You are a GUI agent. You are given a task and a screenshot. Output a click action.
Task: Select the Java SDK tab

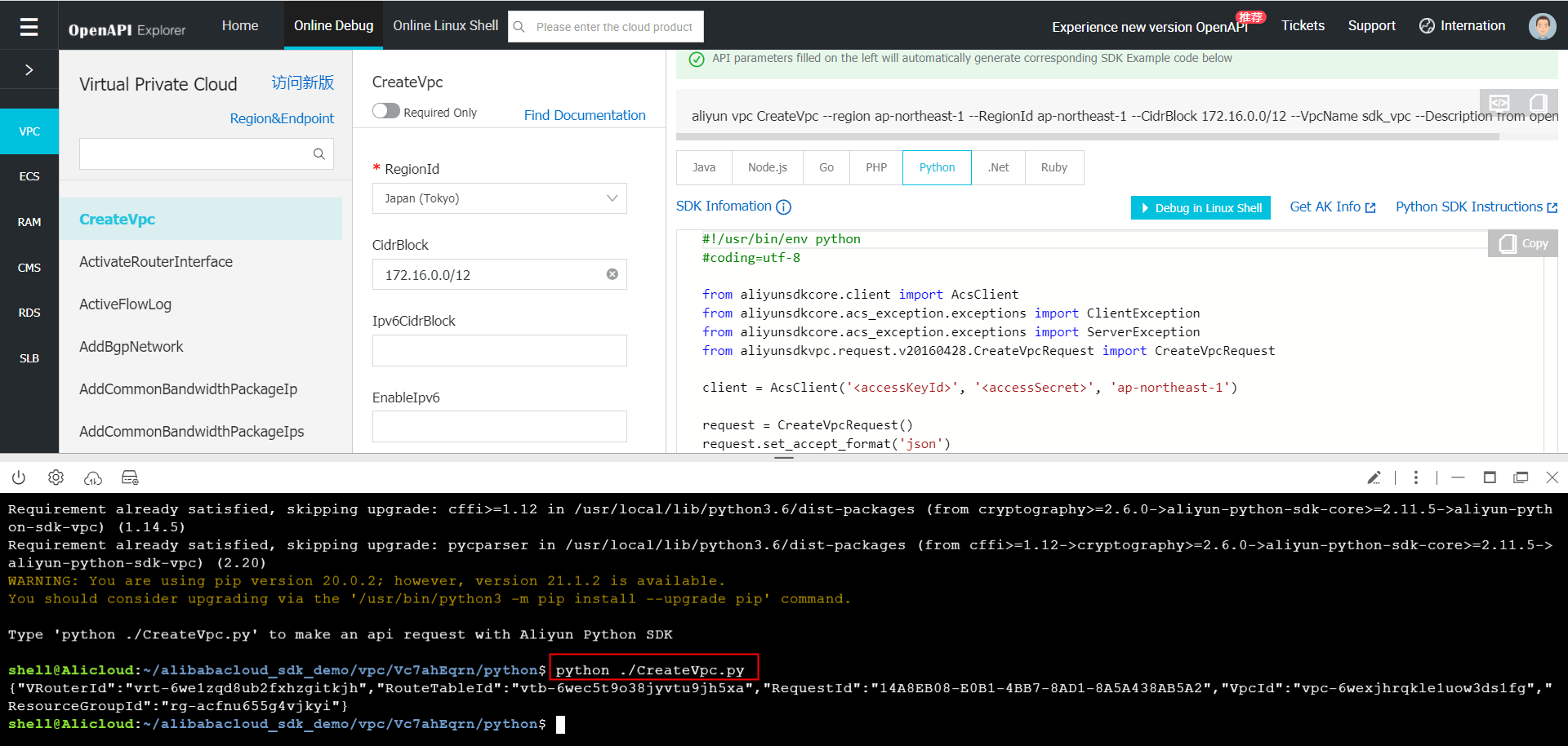(x=704, y=167)
